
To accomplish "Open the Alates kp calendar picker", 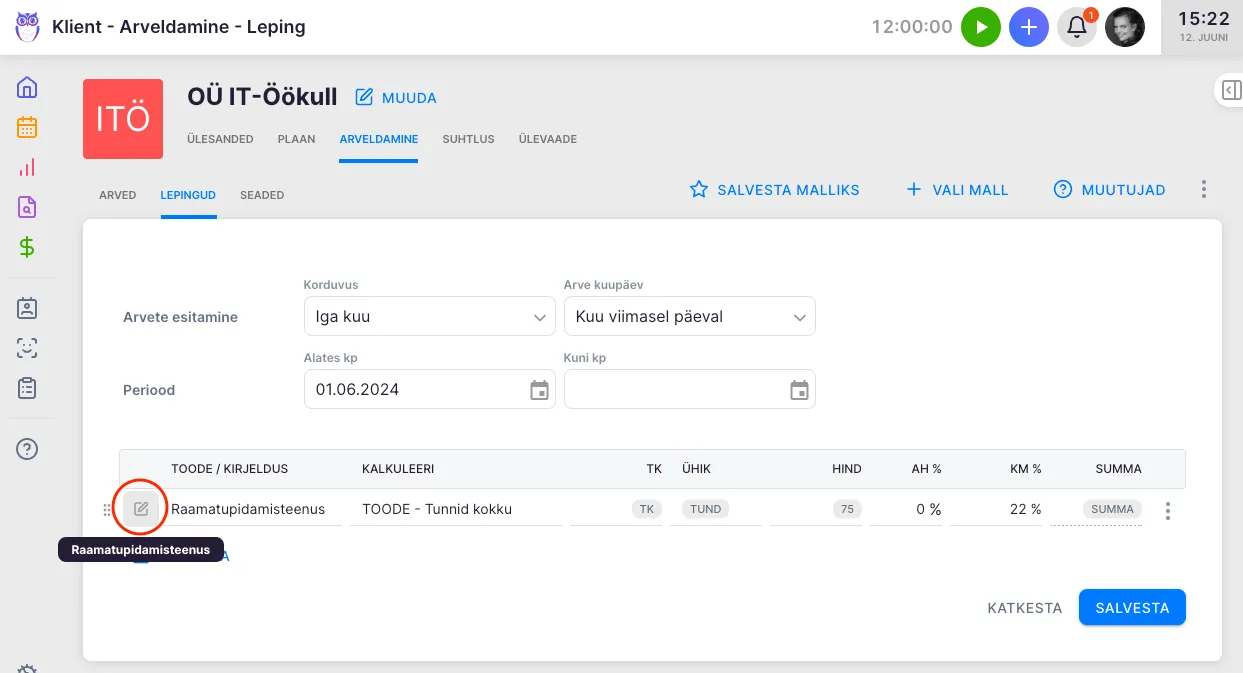I will pos(539,390).
